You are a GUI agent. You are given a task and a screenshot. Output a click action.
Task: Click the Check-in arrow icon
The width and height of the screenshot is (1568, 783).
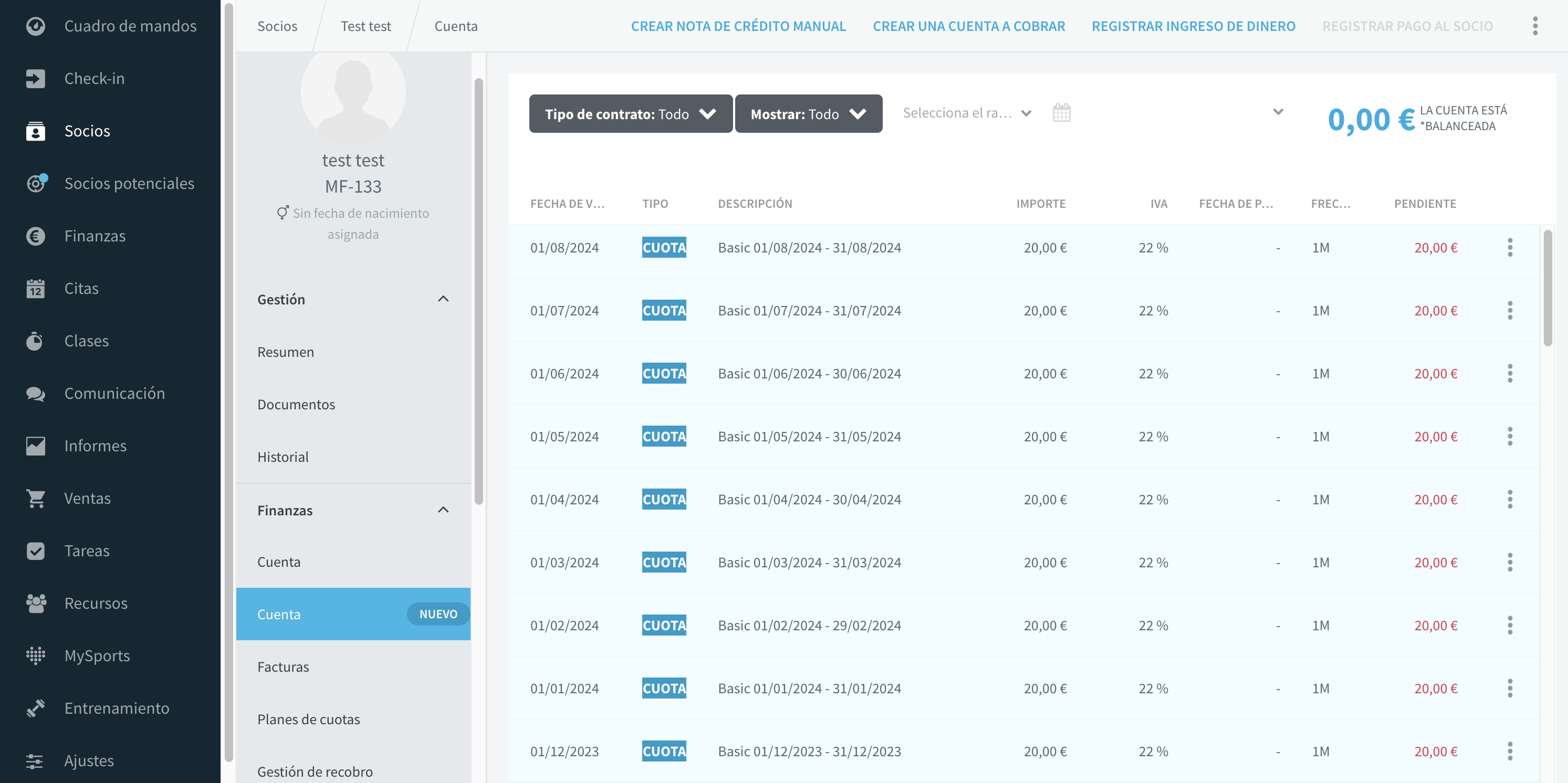click(35, 79)
